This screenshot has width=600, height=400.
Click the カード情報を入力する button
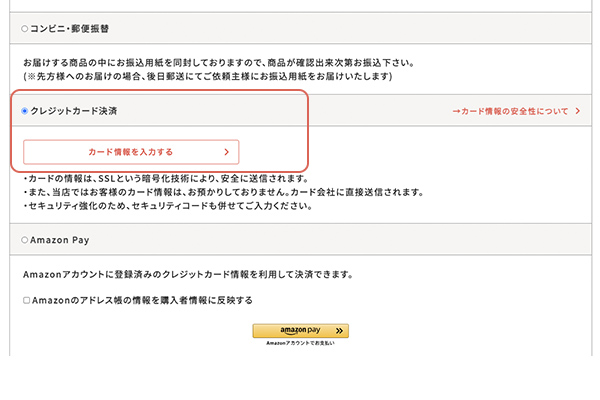pos(131,152)
